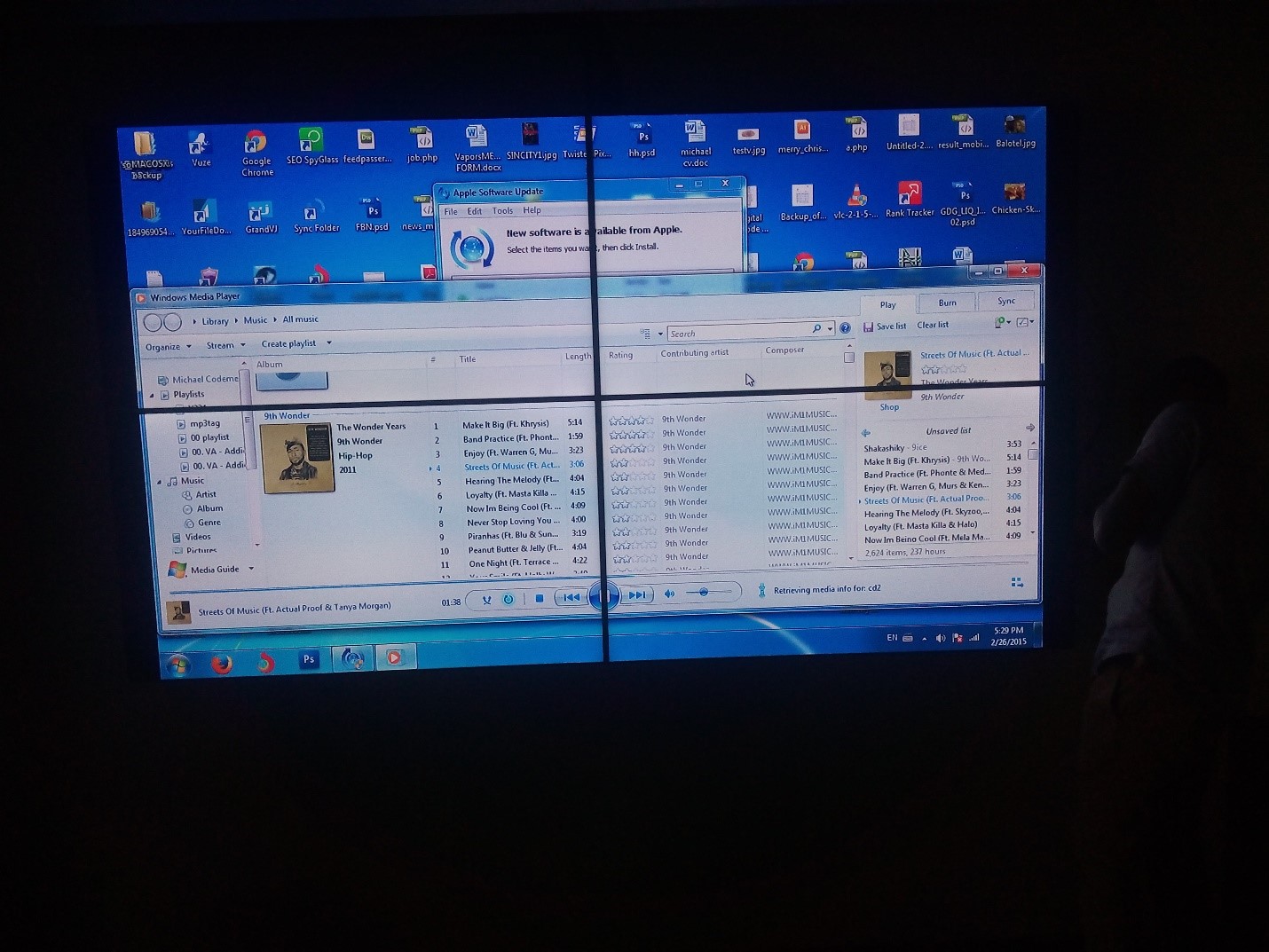Select Album in the navigation tree
Image resolution: width=1269 pixels, height=952 pixels.
[209, 509]
